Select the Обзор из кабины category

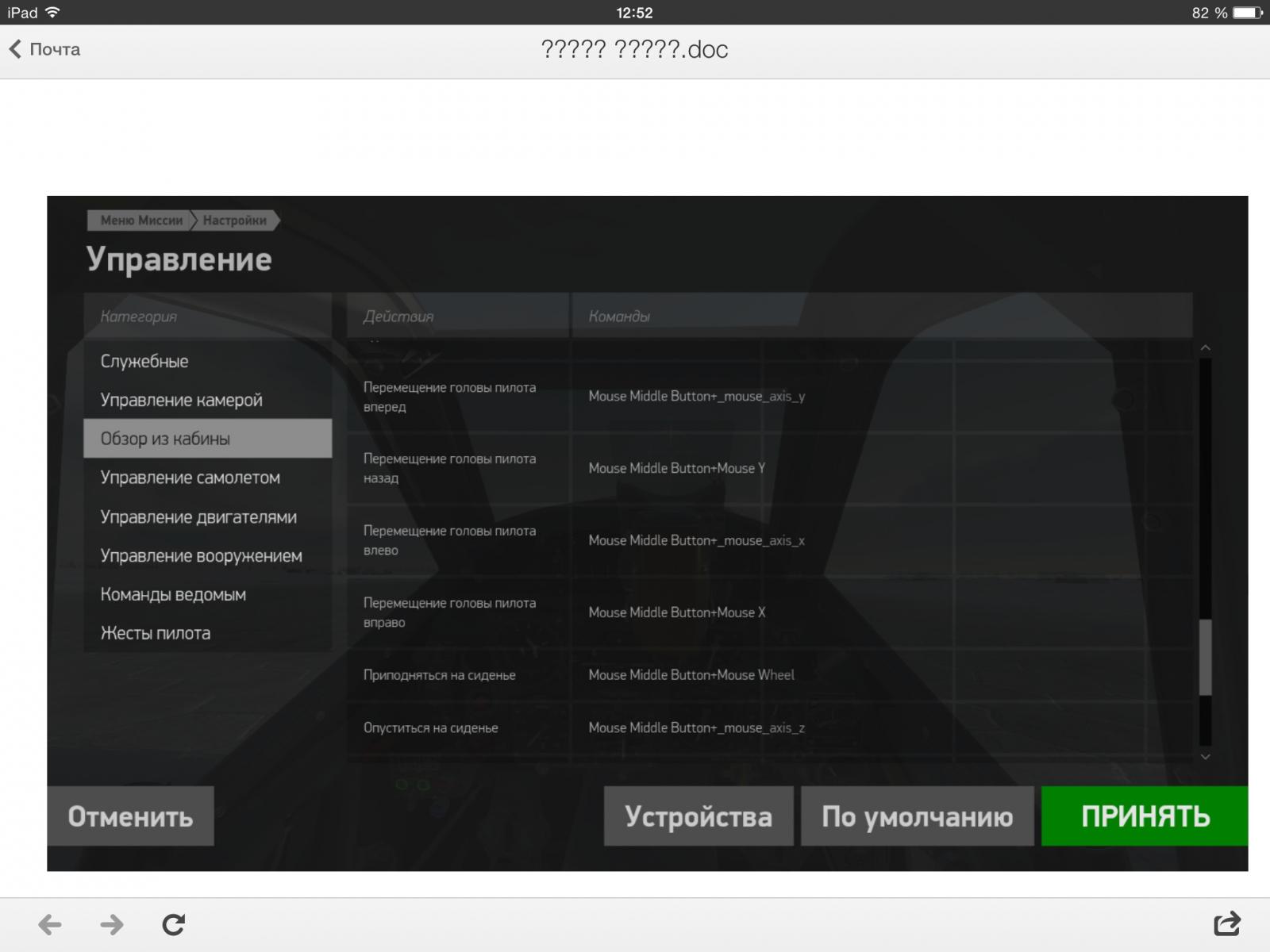207,439
